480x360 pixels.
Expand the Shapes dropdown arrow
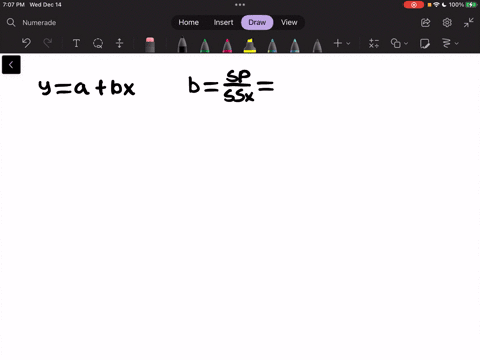coord(406,43)
